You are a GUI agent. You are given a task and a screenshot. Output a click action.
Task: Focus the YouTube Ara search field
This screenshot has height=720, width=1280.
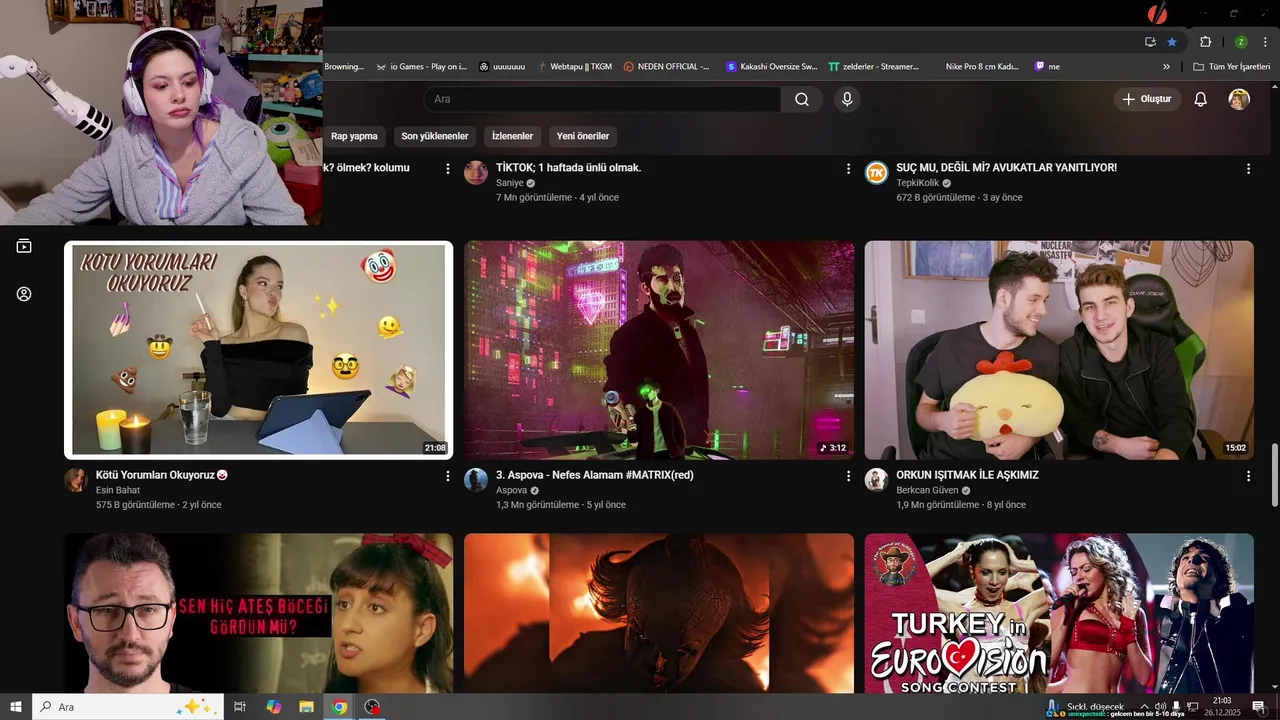click(602, 99)
